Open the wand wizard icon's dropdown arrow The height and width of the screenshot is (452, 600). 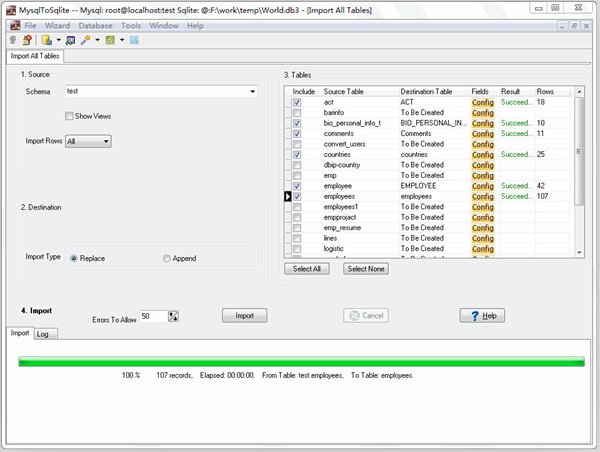pyautogui.click(x=98, y=40)
